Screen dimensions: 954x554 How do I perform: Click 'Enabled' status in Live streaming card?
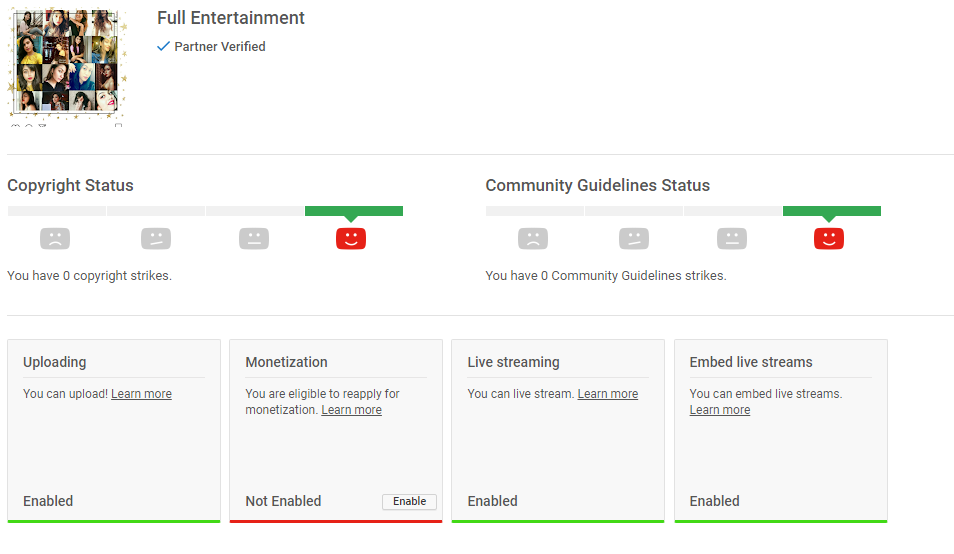[x=493, y=501]
